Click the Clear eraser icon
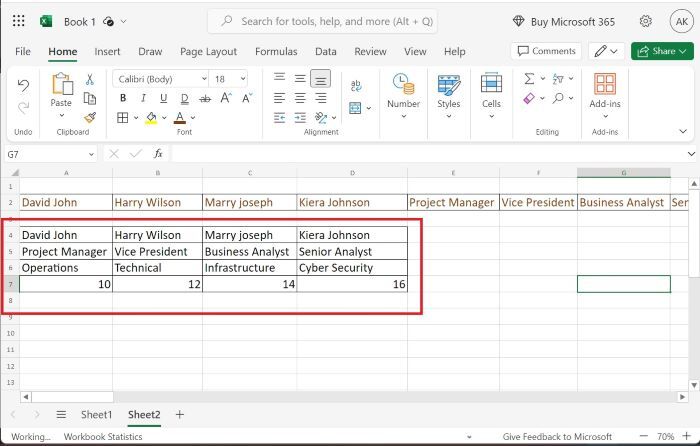The height and width of the screenshot is (446, 700). point(529,98)
